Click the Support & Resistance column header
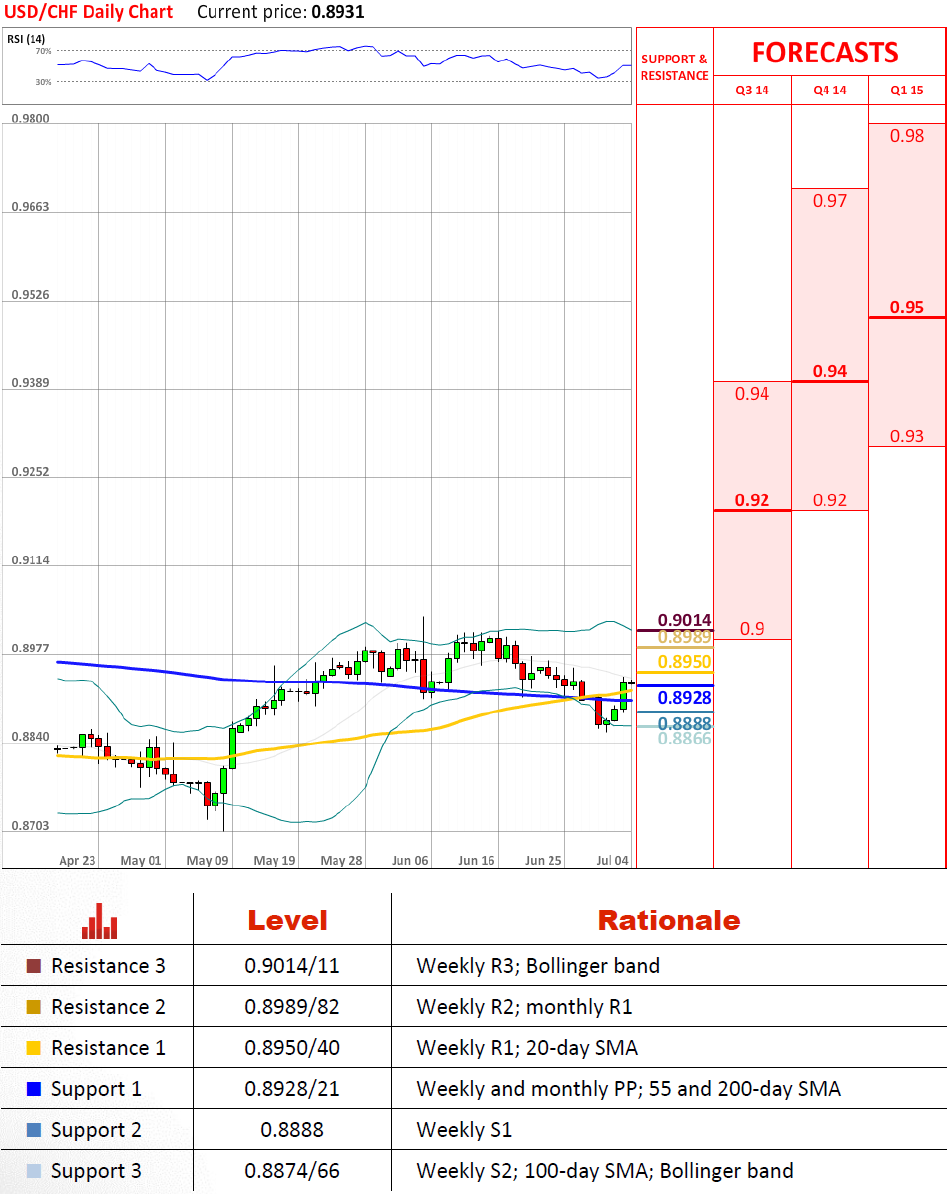950x1194 pixels. [674, 67]
